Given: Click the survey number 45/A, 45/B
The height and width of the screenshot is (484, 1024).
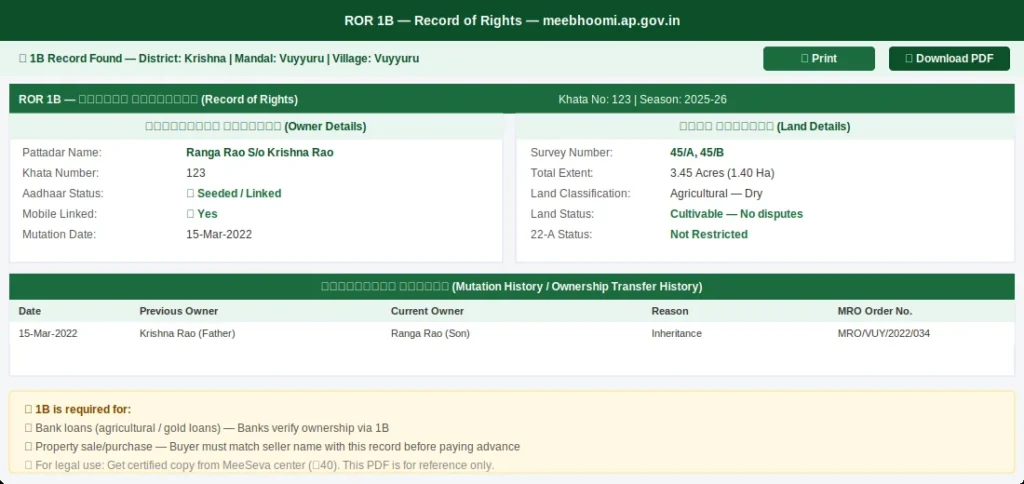Looking at the screenshot, I should (696, 153).
